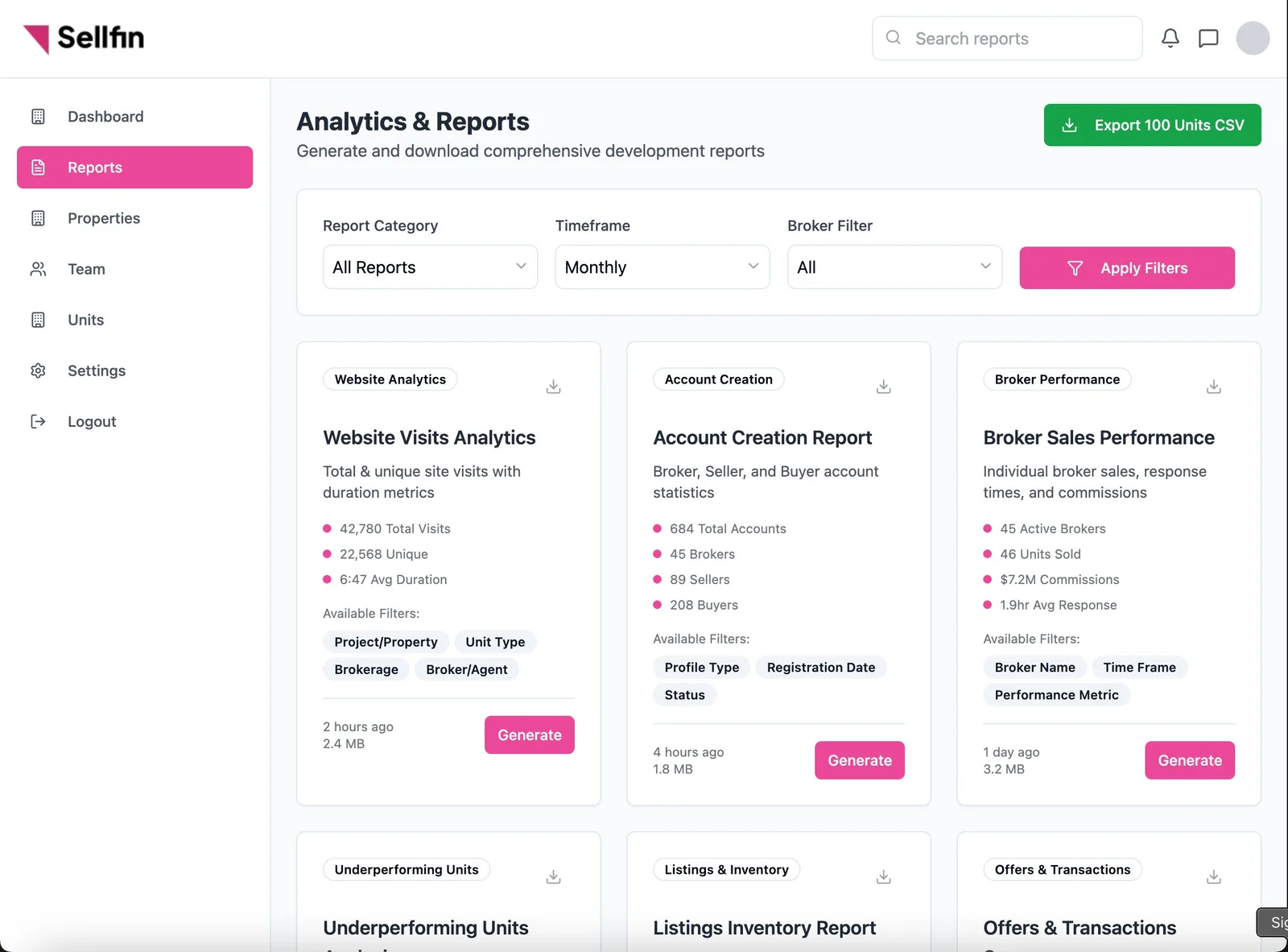Screen dimensions: 1288x952
Task: Click the 684 Total Accounts stat
Action: point(728,528)
